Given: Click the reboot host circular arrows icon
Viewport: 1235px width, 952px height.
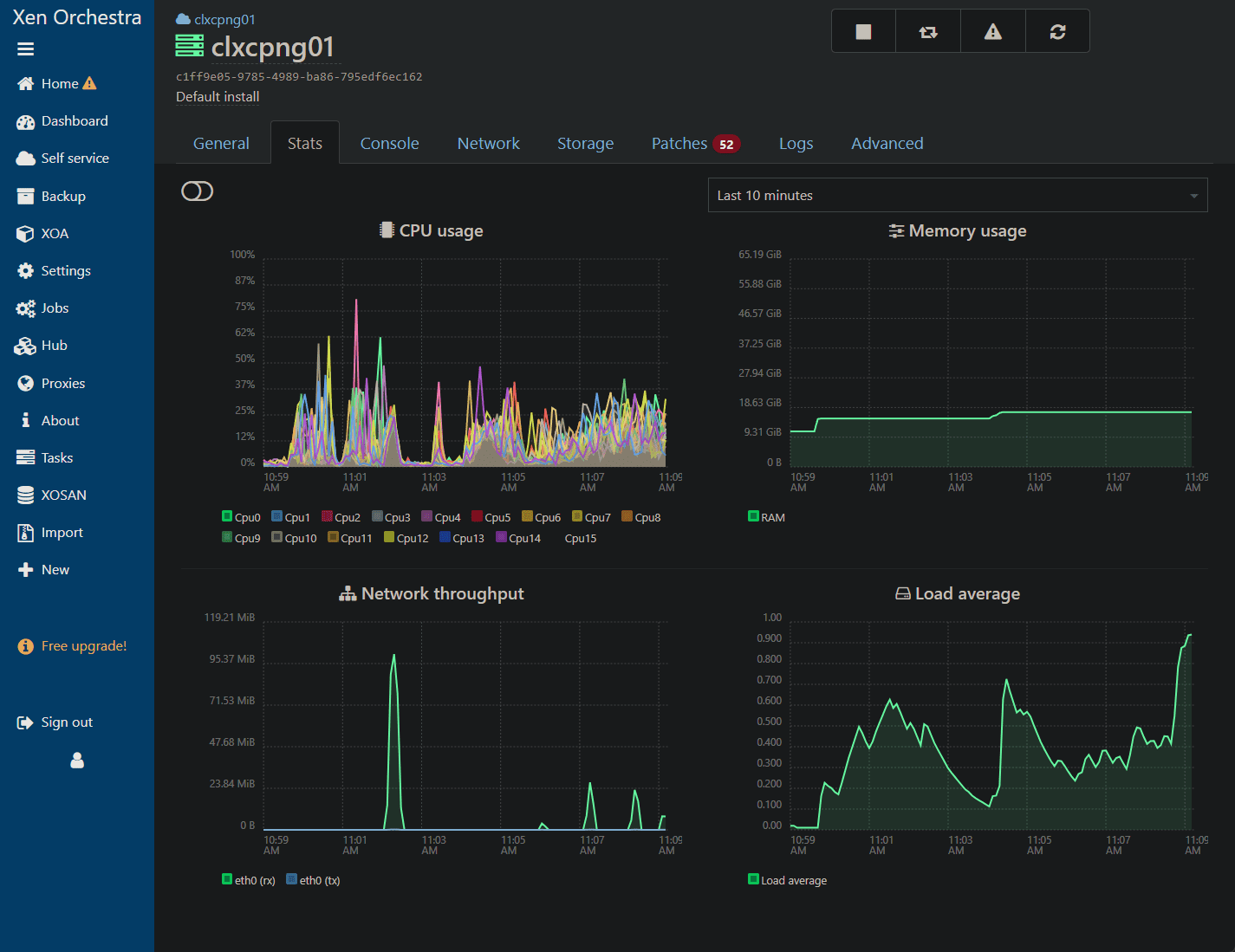Looking at the screenshot, I should 1057,32.
